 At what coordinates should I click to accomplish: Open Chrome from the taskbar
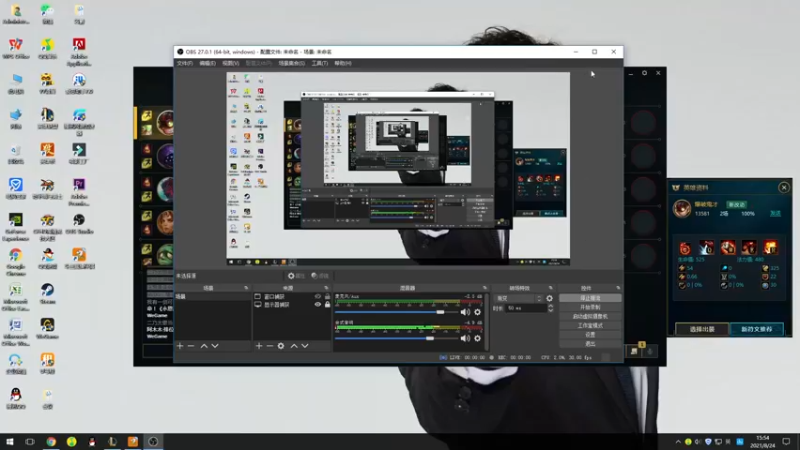[51, 441]
